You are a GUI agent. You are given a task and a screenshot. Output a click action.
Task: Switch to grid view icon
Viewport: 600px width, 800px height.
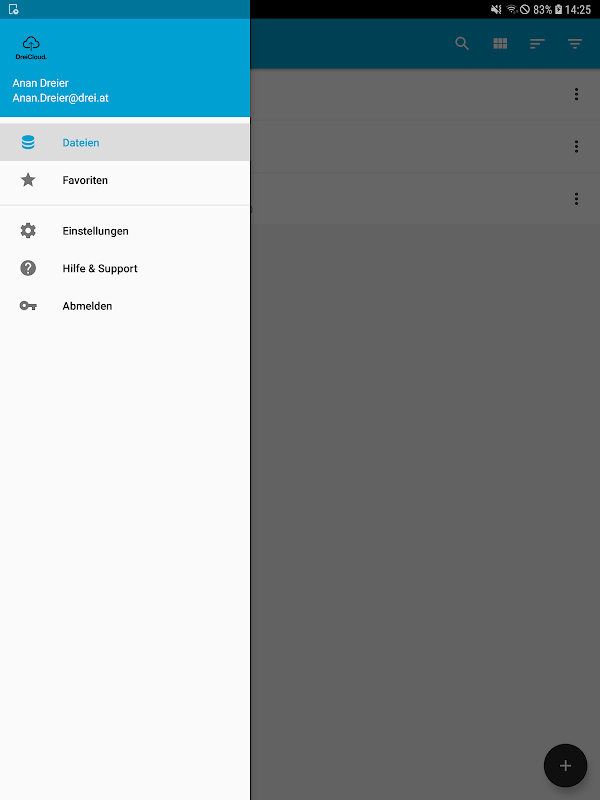[x=500, y=43]
